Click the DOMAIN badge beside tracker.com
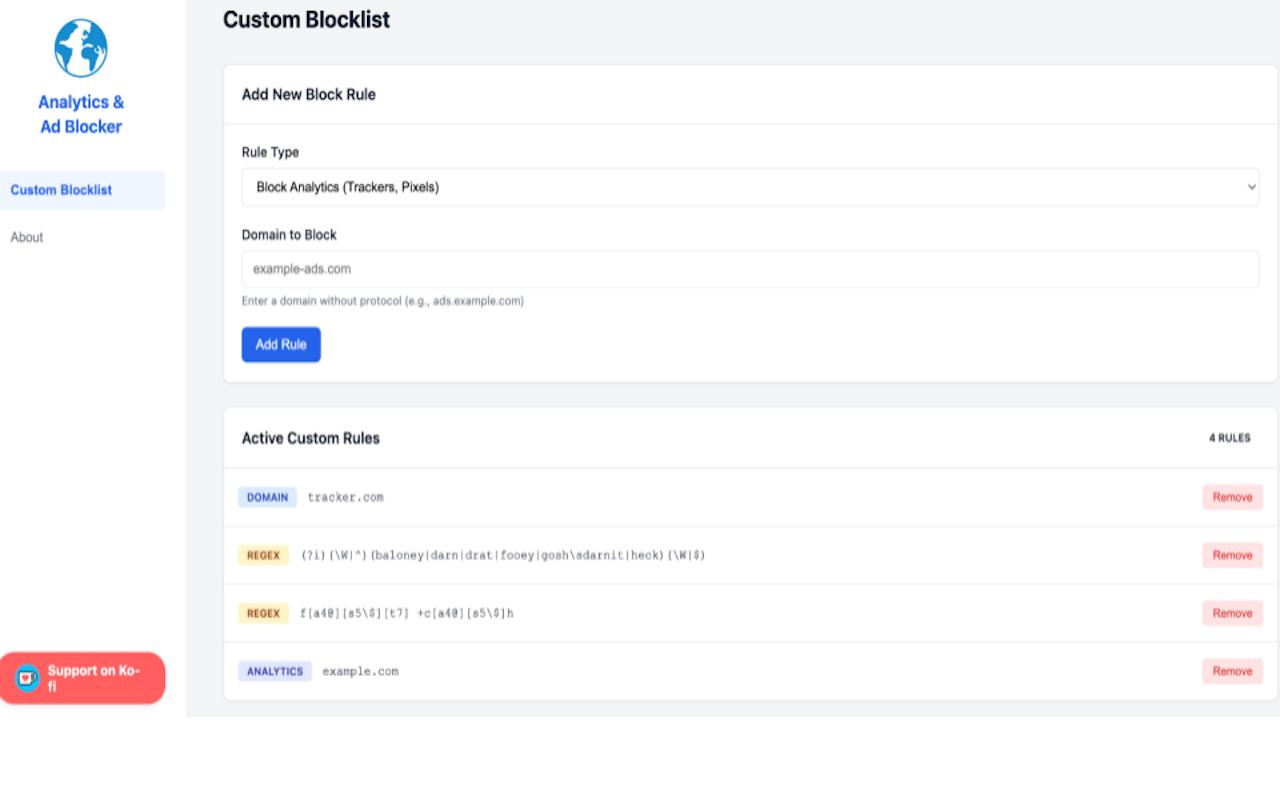The height and width of the screenshot is (800, 1280). 267,497
